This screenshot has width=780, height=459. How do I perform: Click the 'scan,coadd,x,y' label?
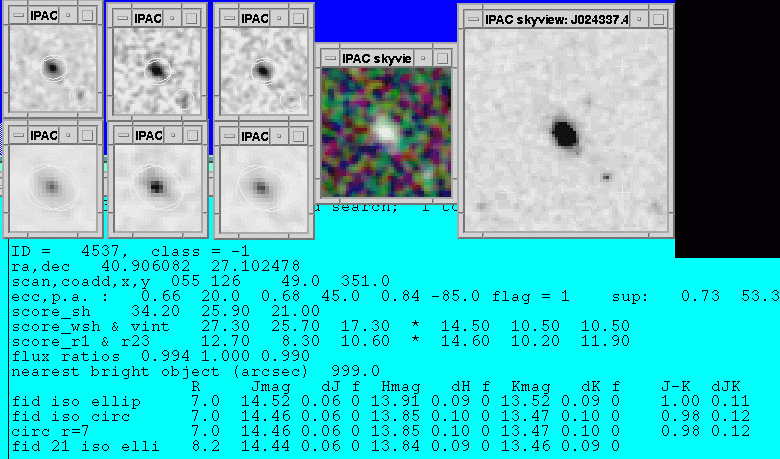[81, 281]
